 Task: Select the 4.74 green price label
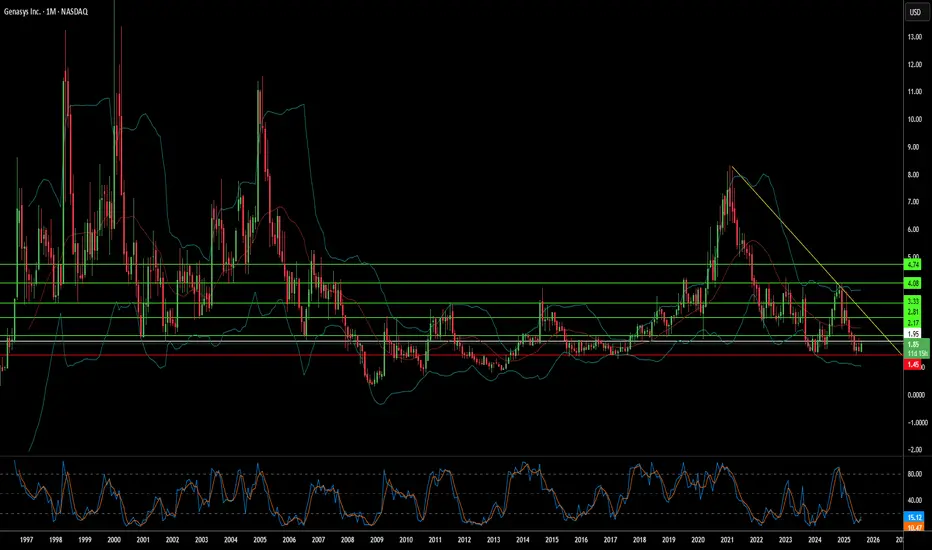point(913,264)
